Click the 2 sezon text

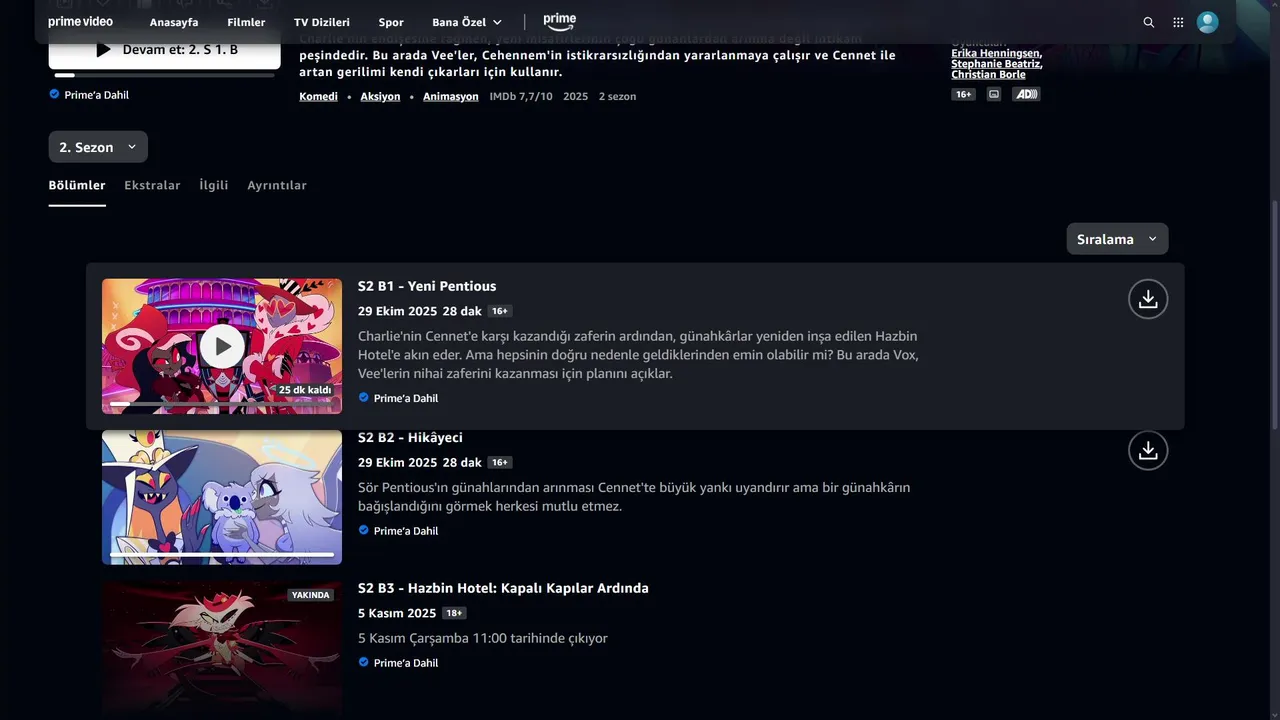[x=617, y=96]
